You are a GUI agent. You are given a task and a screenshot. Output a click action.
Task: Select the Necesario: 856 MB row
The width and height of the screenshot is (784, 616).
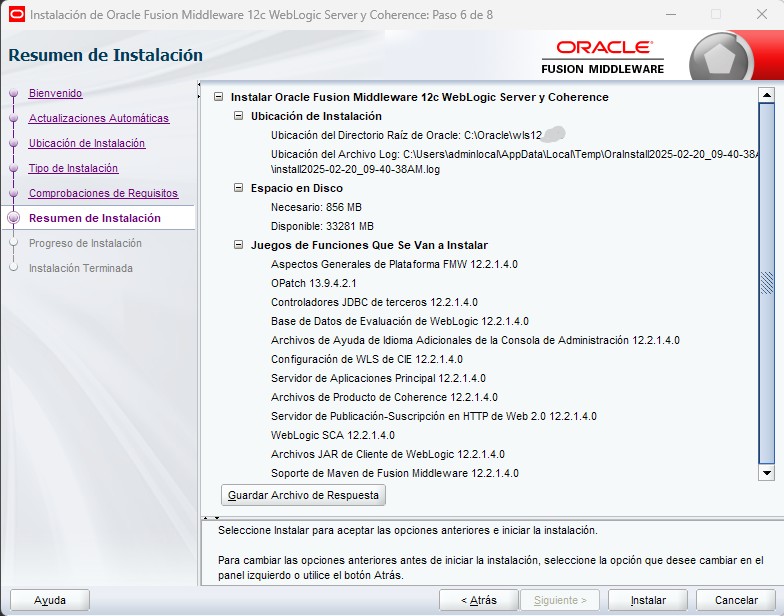tap(316, 207)
